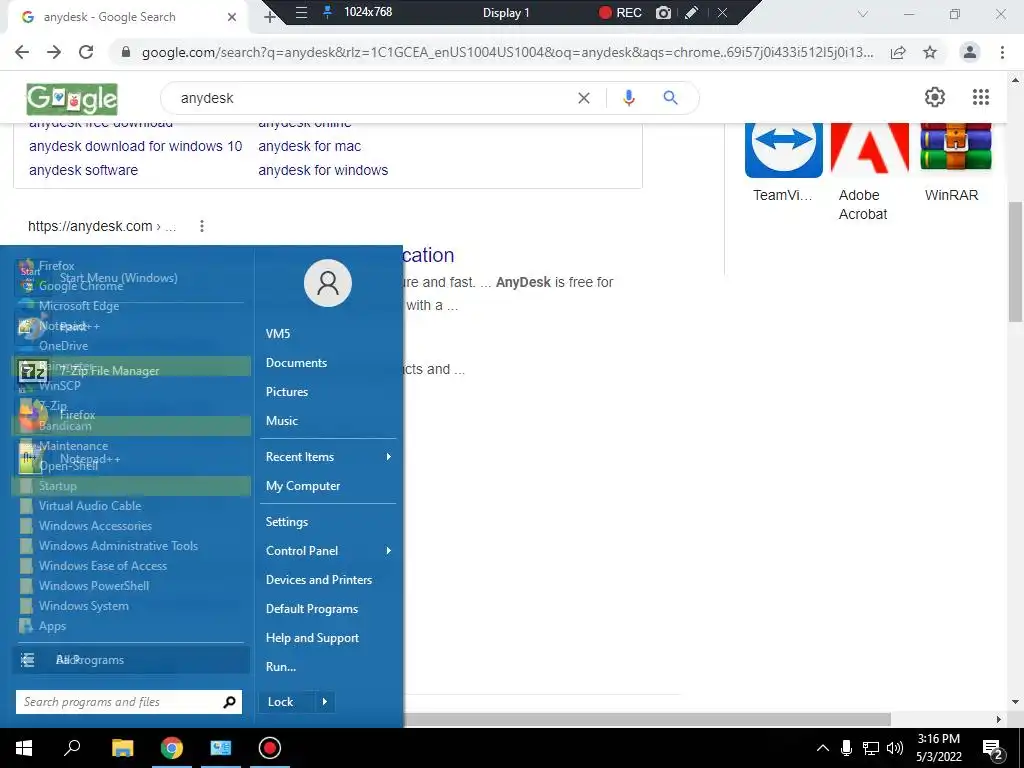
Task: Open the VM5 user folder link
Action: (x=278, y=334)
